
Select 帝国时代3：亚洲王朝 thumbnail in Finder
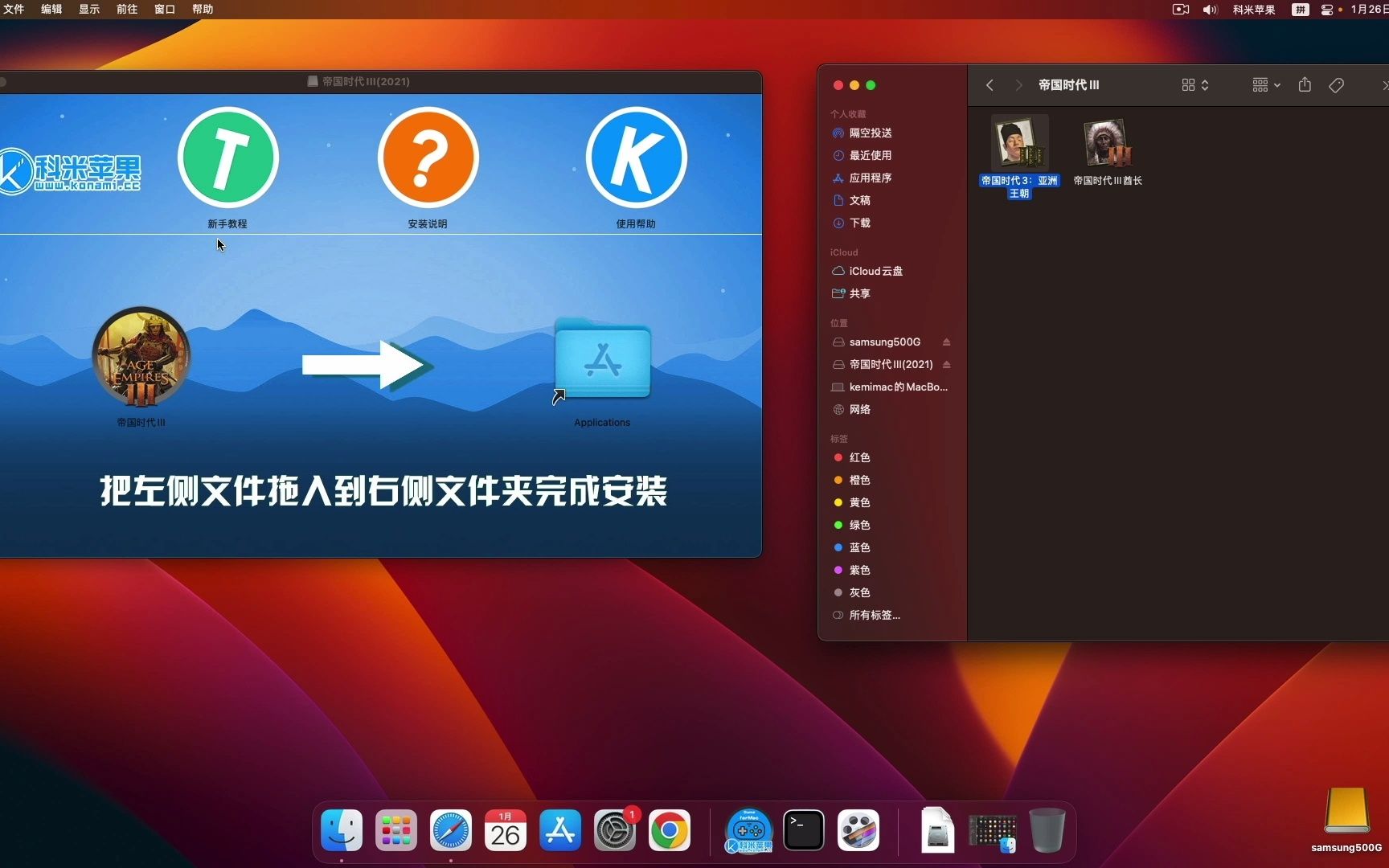tap(1019, 143)
